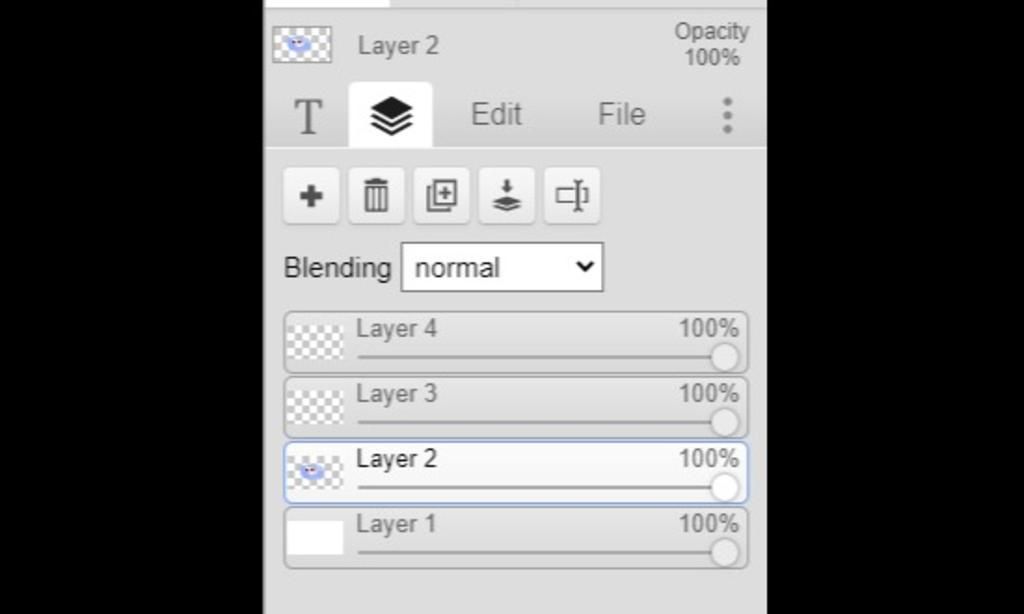Delete the layer with the trash icon
Screen dimensions: 1024x614
point(376,195)
